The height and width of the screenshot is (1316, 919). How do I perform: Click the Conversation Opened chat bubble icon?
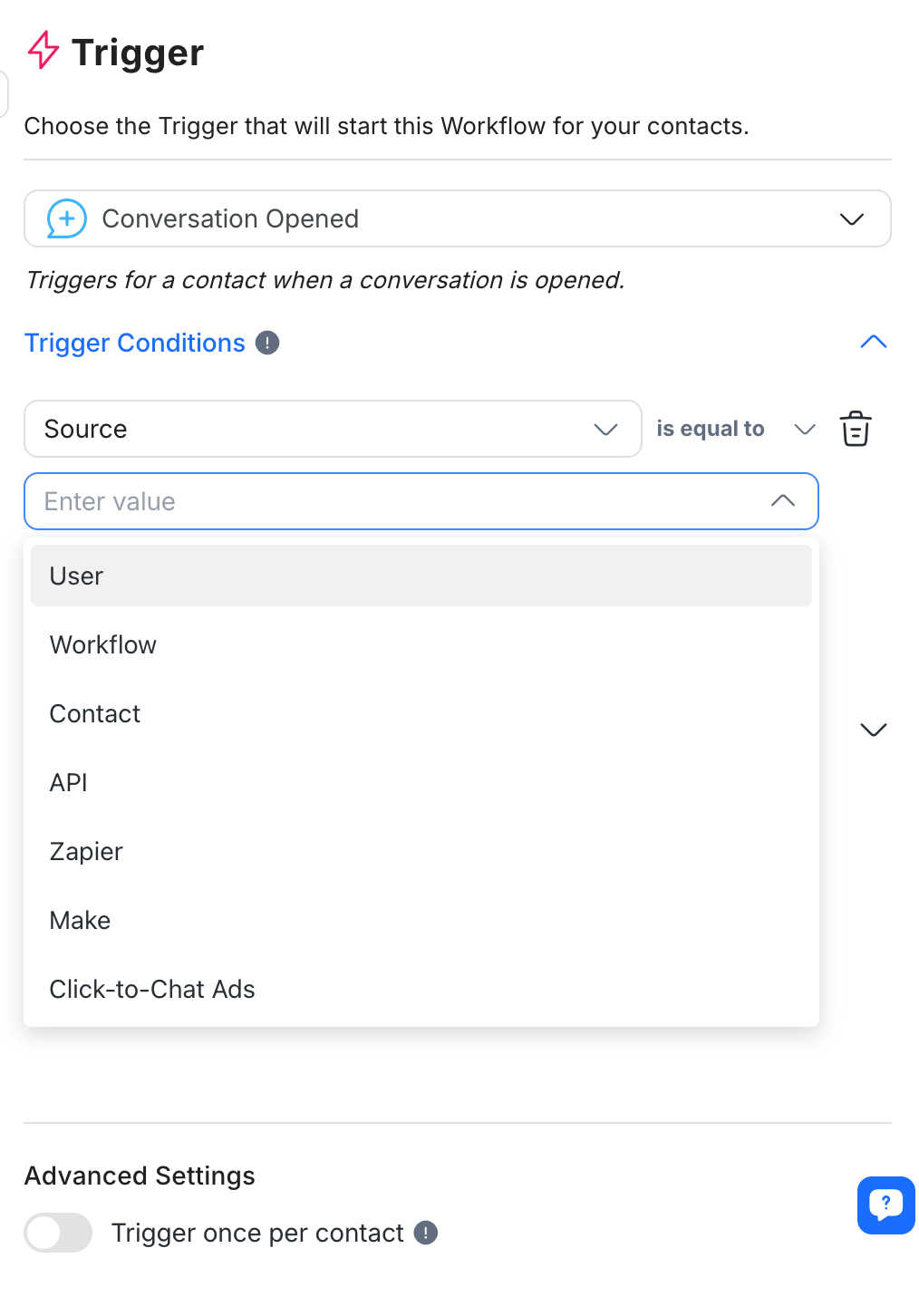[67, 218]
